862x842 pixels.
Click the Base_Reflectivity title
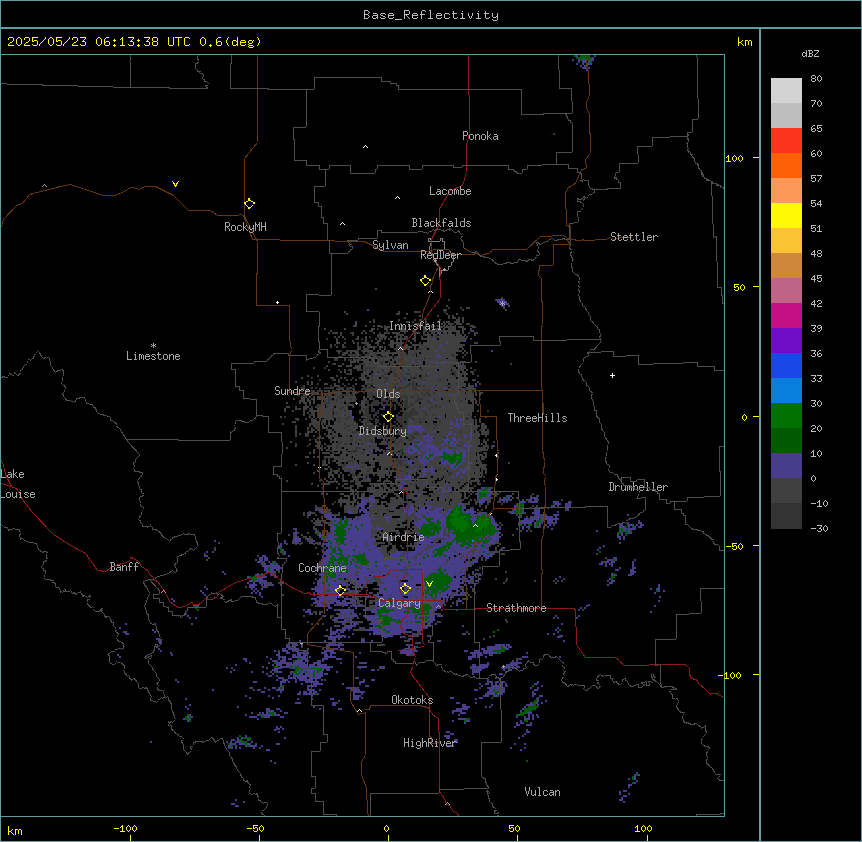431,15
